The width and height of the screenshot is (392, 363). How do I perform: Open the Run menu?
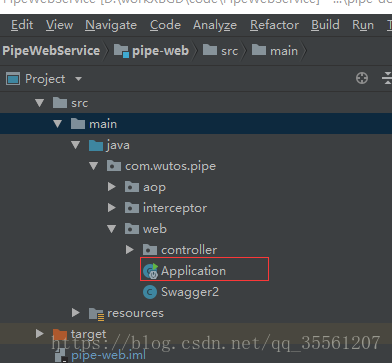(363, 25)
